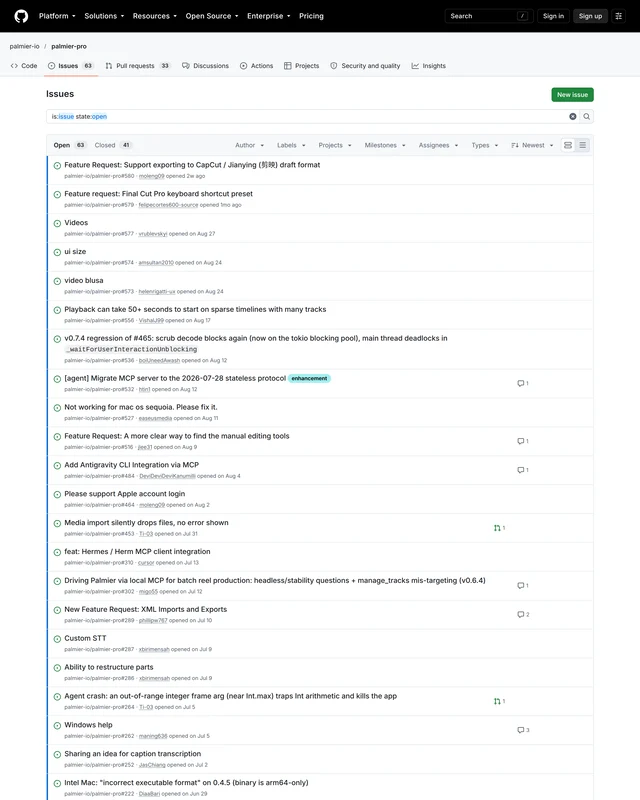This screenshot has width=640, height=800.
Task: Expand the Author filter dropdown
Action: click(250, 145)
